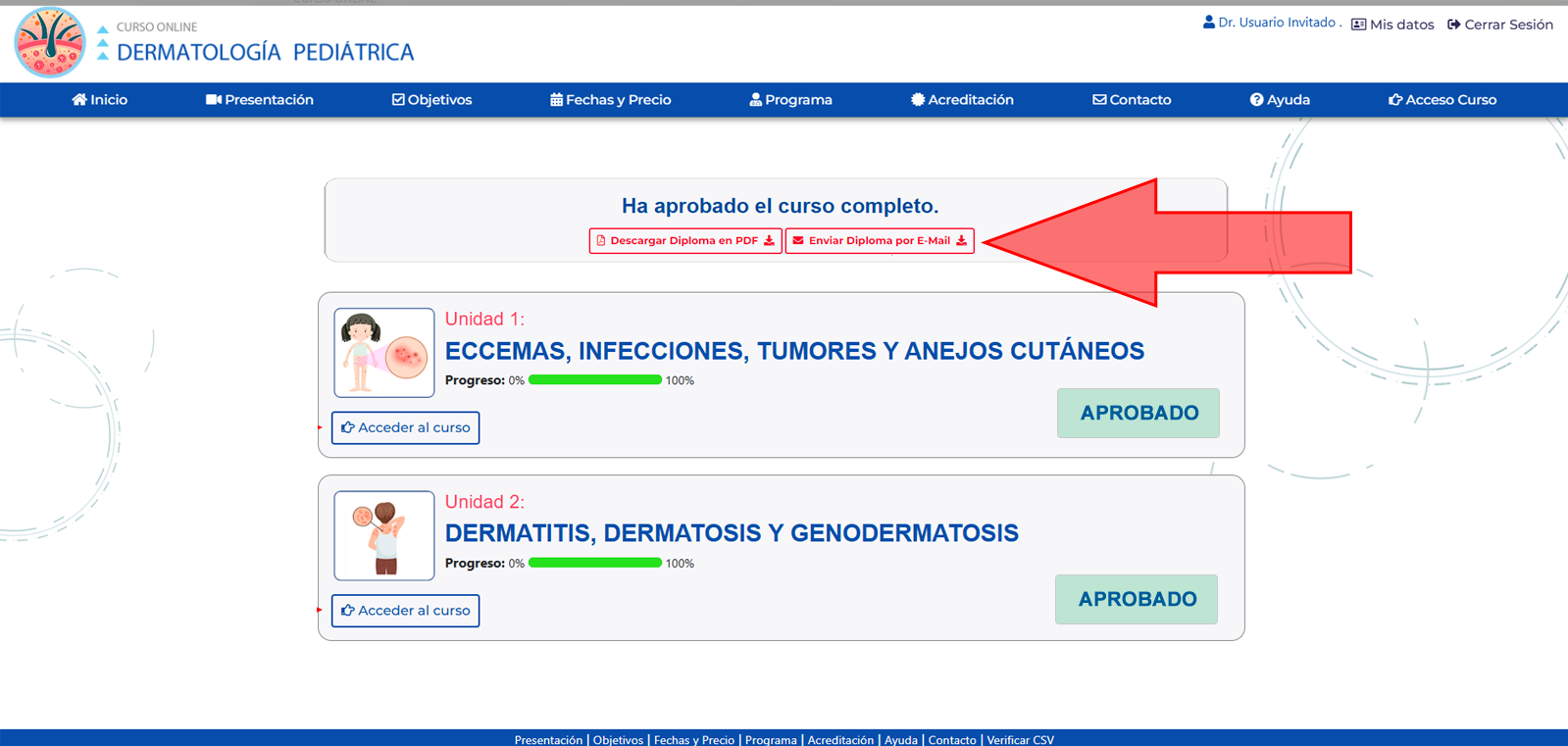Open the Objetivos menu entry

point(432,100)
